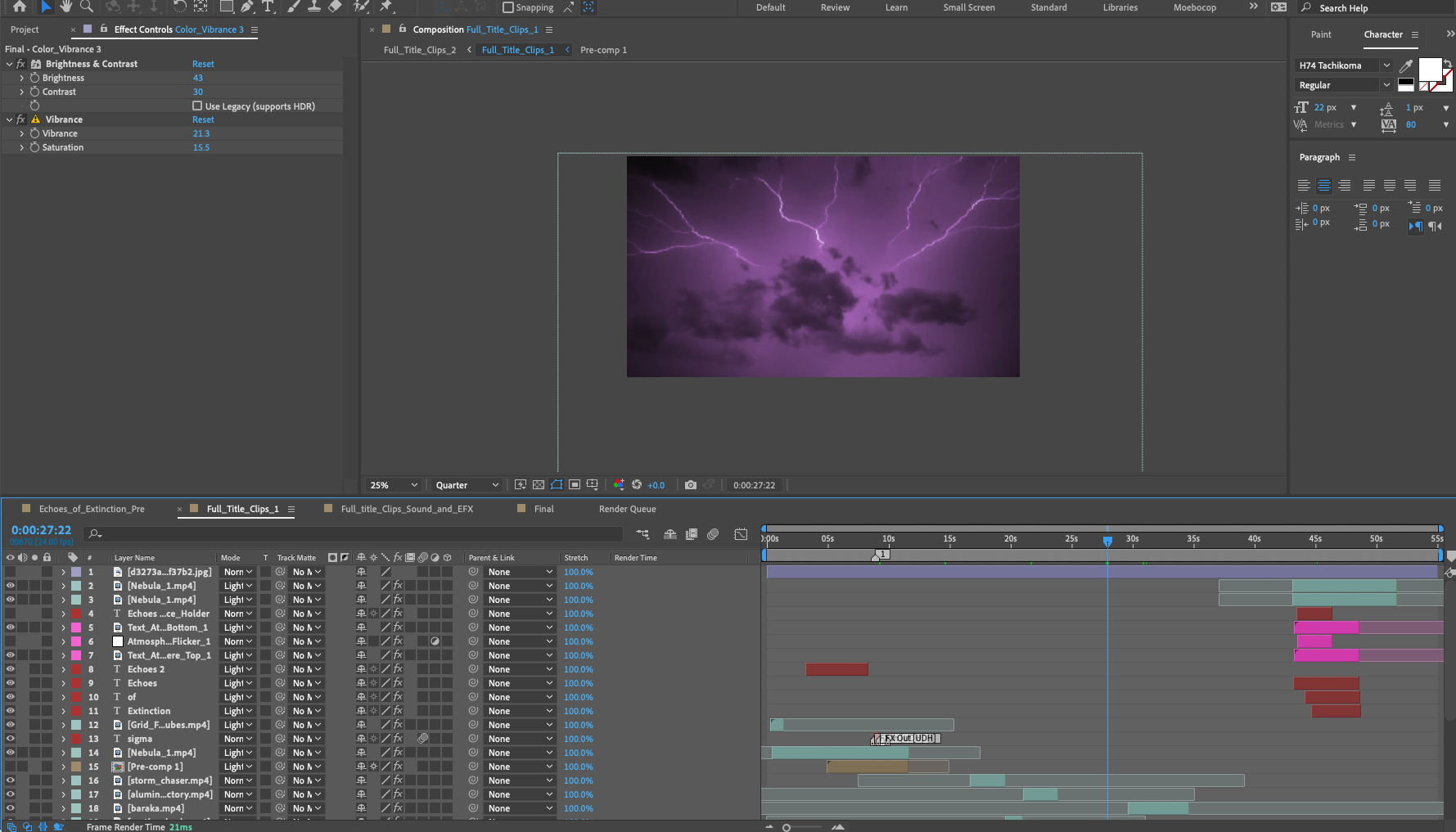Activate the Puppet Pin tool
Viewport: 1456px width, 832px height.
pos(385,7)
